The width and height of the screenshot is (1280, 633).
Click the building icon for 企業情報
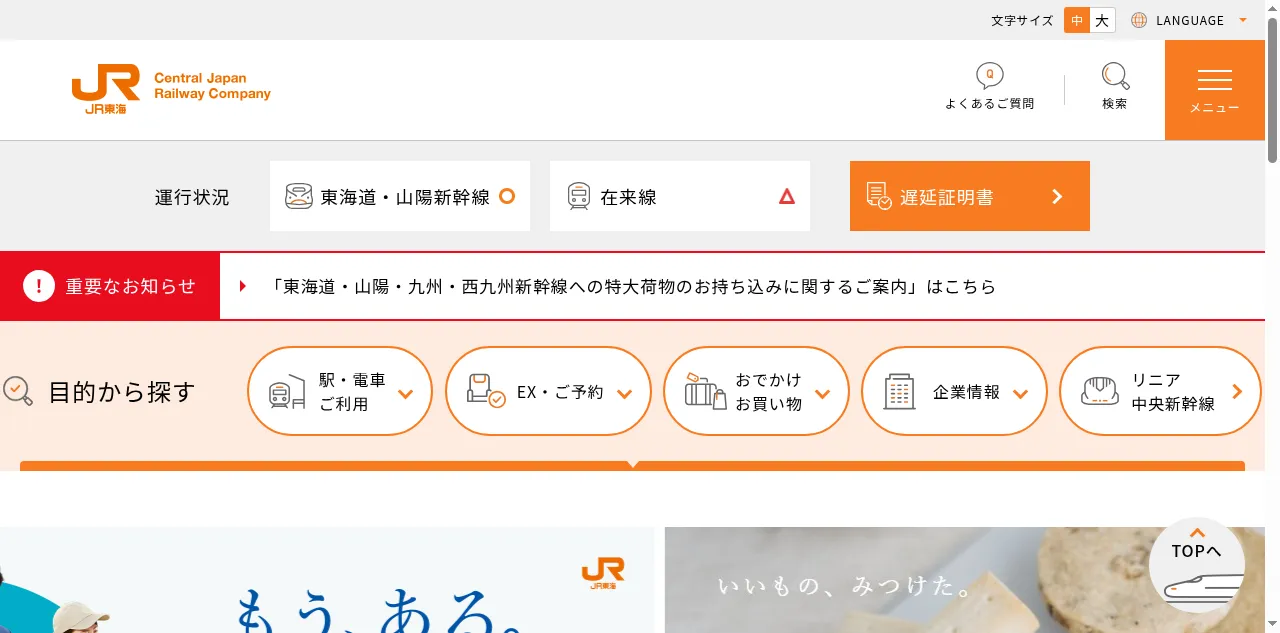(900, 391)
